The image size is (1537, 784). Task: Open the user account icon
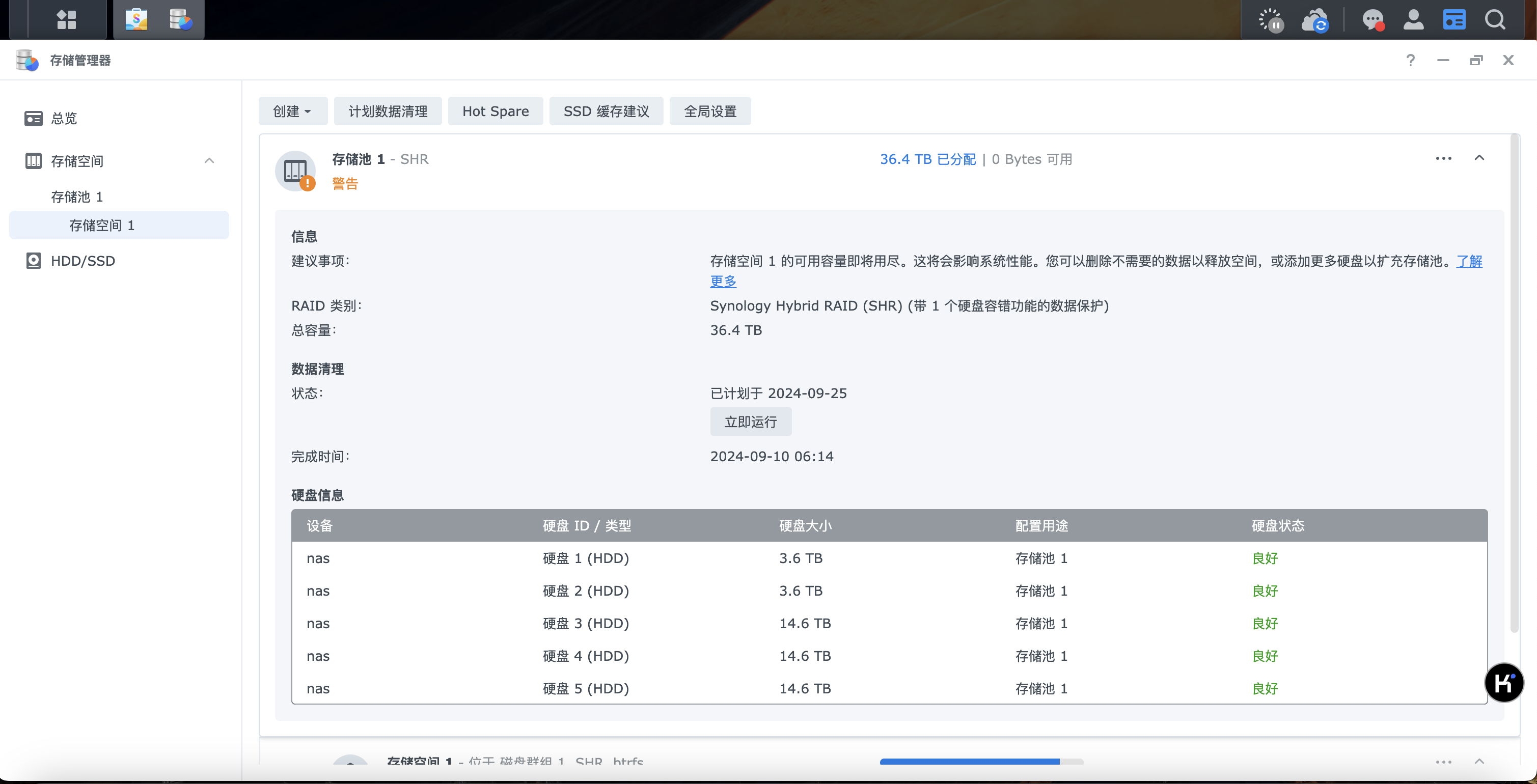tap(1413, 19)
